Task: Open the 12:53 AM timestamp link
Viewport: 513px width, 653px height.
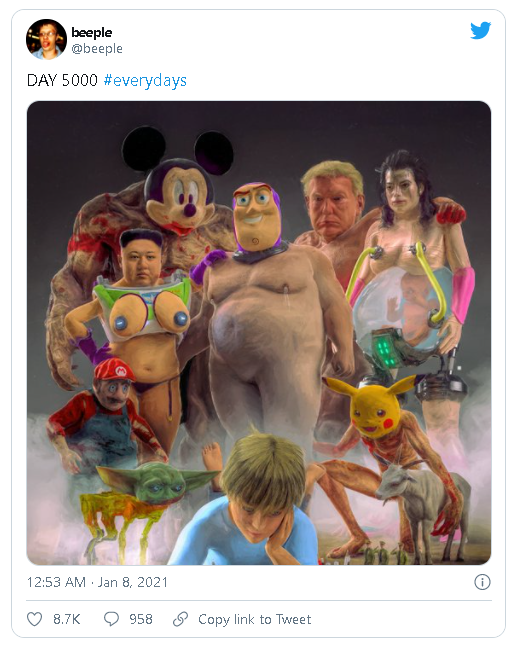Action: click(56, 582)
